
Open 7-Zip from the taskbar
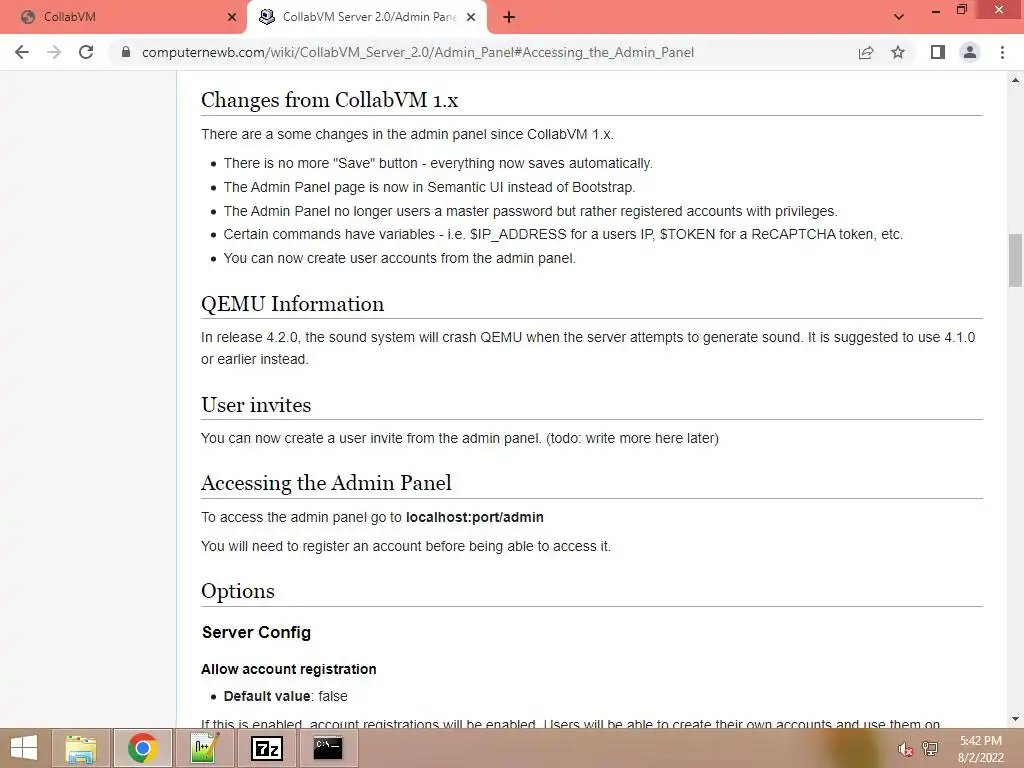[x=267, y=748]
